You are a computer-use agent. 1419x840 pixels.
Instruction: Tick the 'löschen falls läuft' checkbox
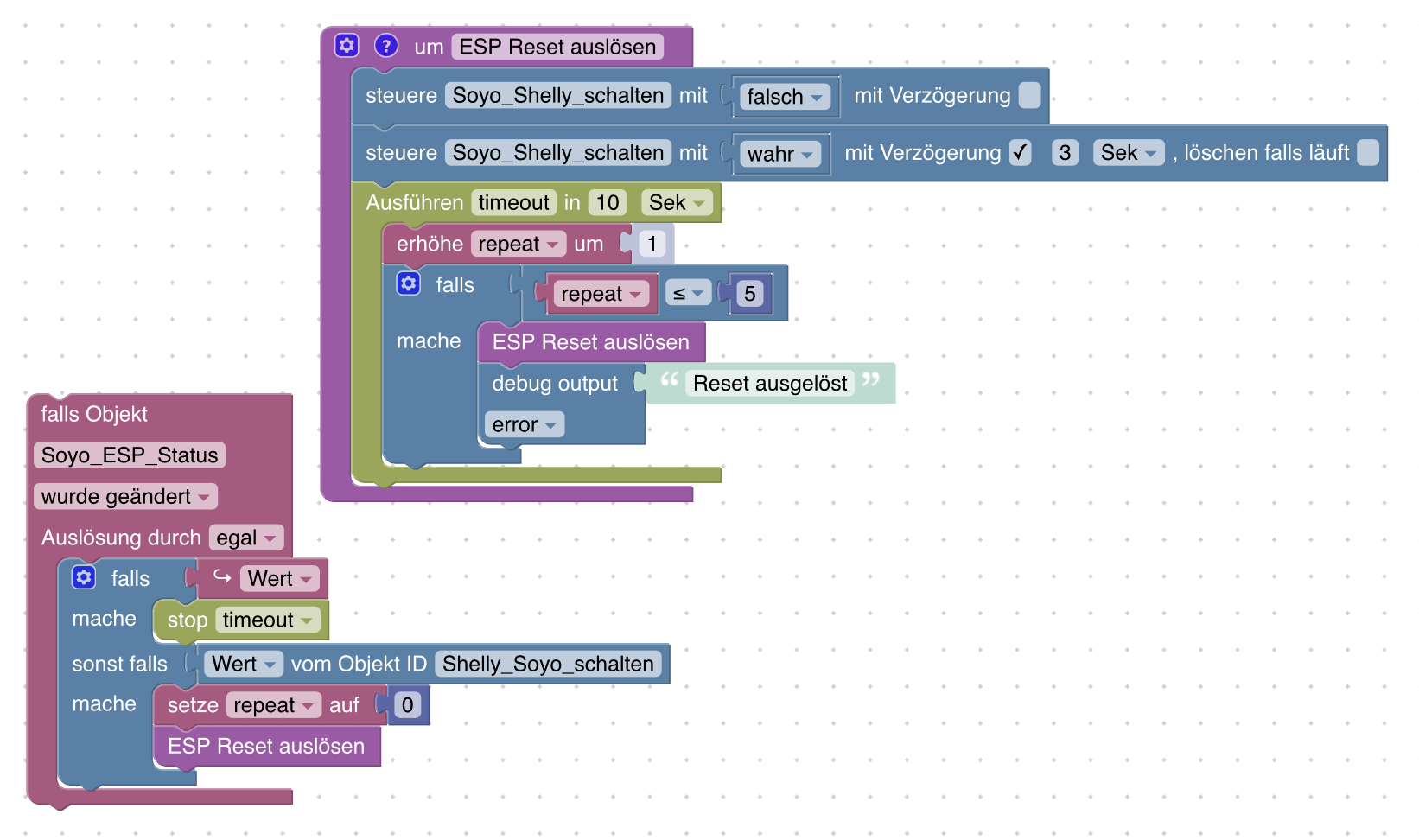point(1368,153)
